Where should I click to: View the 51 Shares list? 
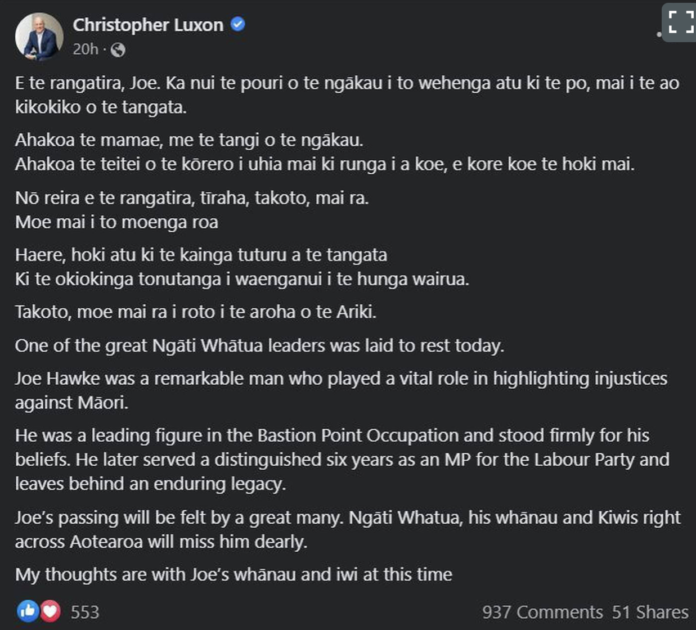(648, 611)
